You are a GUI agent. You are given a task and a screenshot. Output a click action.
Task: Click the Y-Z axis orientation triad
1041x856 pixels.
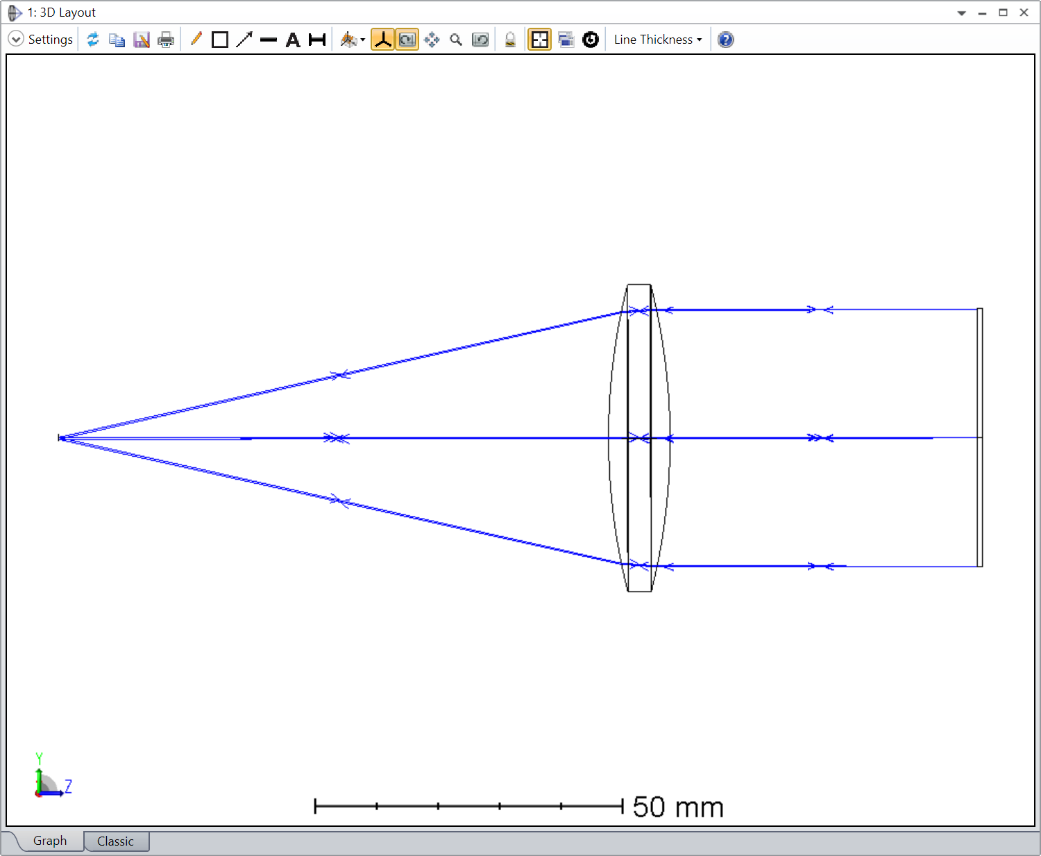[52, 776]
